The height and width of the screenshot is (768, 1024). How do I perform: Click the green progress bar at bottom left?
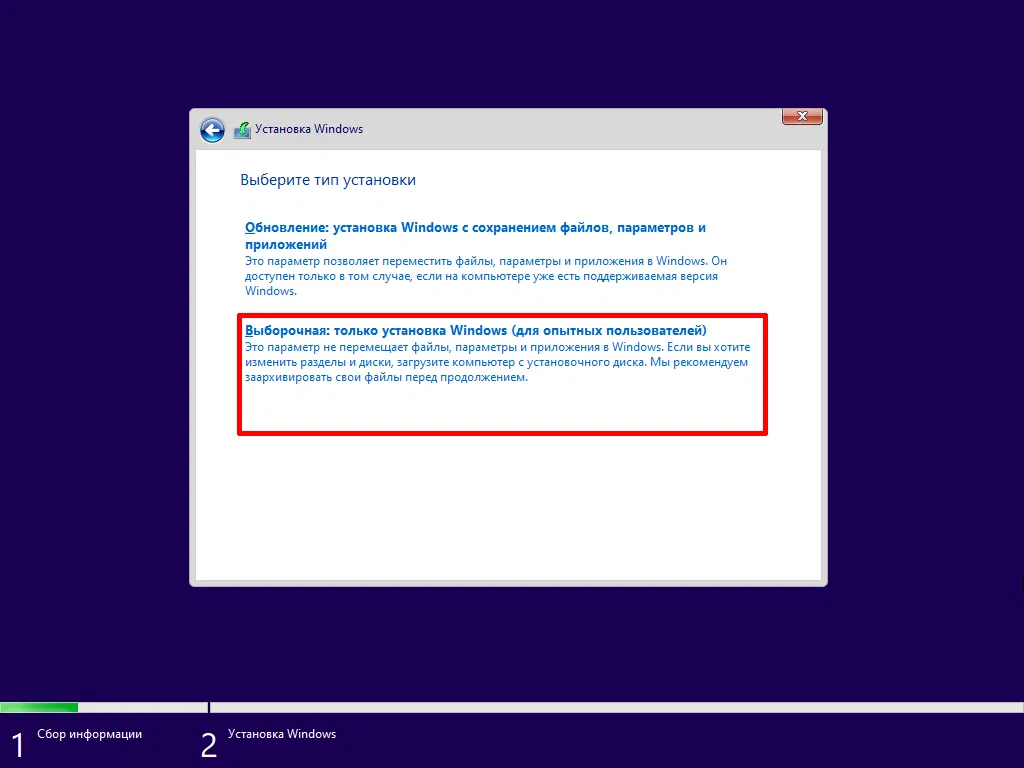pyautogui.click(x=40, y=707)
